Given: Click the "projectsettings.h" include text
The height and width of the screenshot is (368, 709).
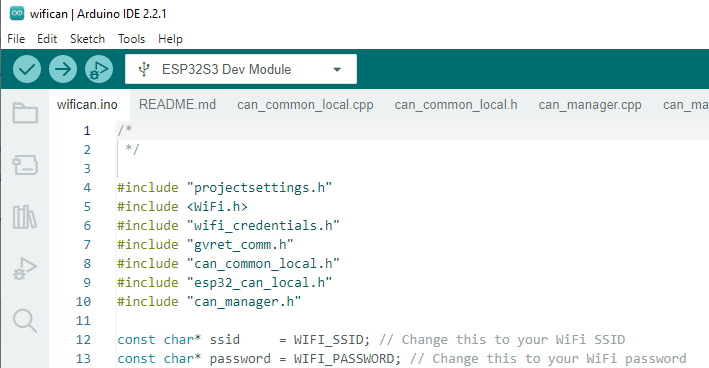Looking at the screenshot, I should [x=260, y=188].
